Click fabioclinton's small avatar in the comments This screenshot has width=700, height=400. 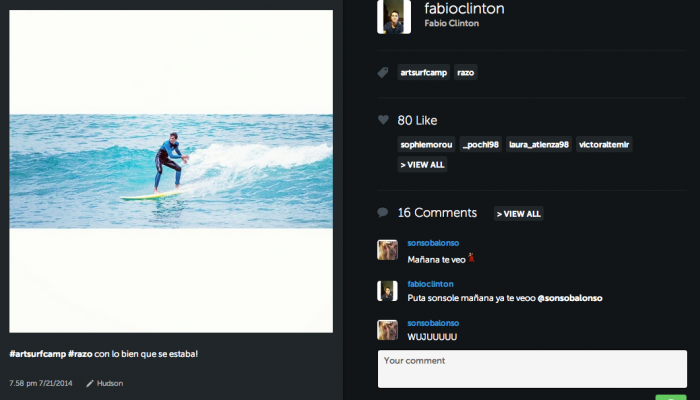pyautogui.click(x=387, y=290)
